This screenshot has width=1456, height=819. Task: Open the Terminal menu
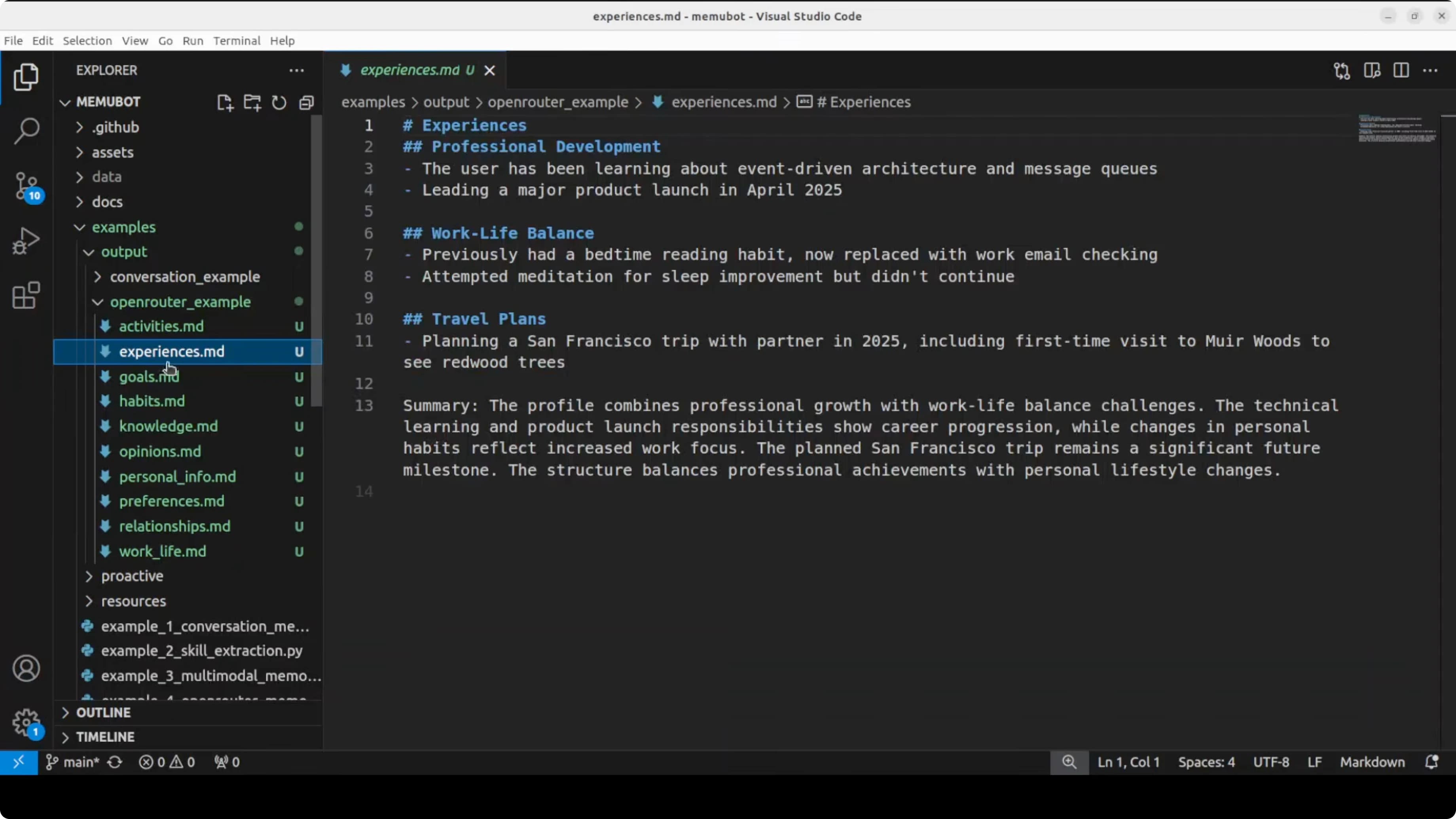pyautogui.click(x=236, y=41)
